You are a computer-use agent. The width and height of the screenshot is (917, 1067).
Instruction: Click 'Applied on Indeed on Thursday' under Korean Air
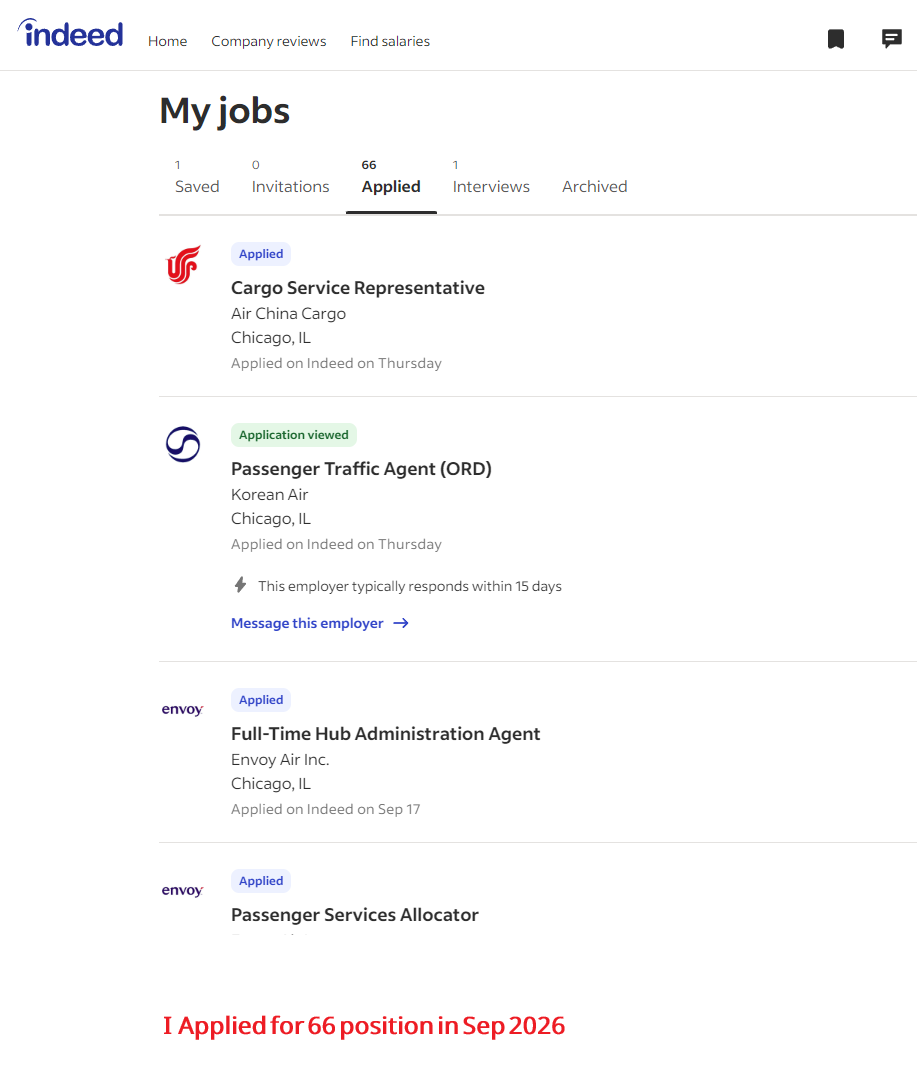[x=336, y=544]
